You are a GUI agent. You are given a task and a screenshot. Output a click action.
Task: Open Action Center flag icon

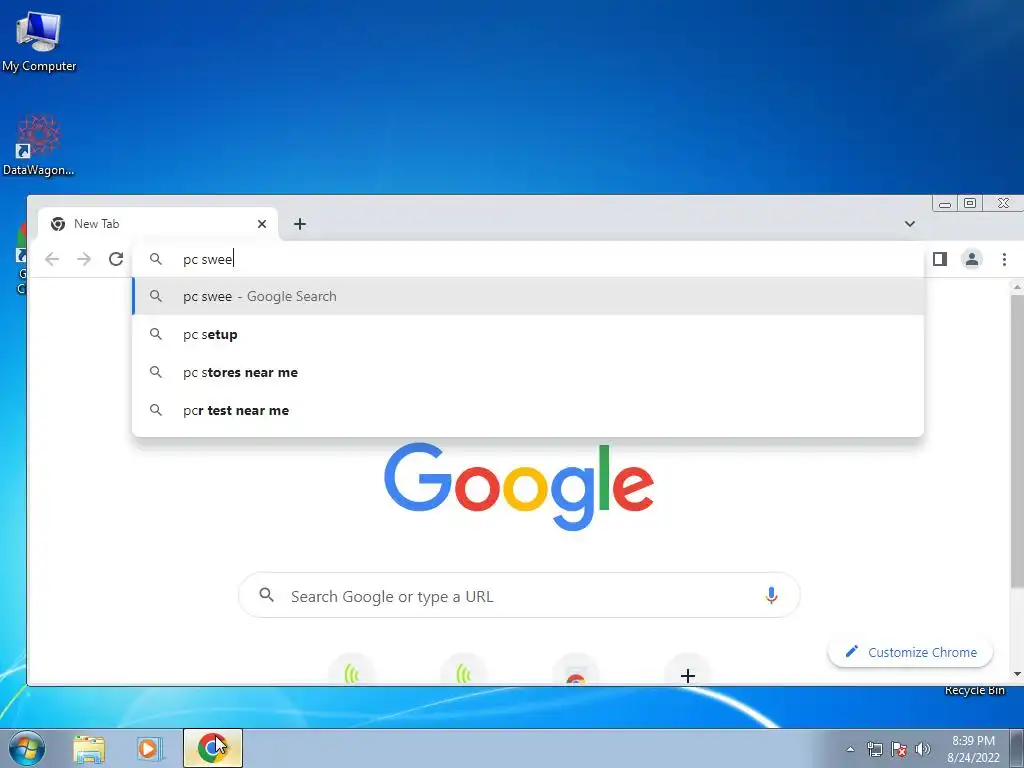tap(899, 749)
